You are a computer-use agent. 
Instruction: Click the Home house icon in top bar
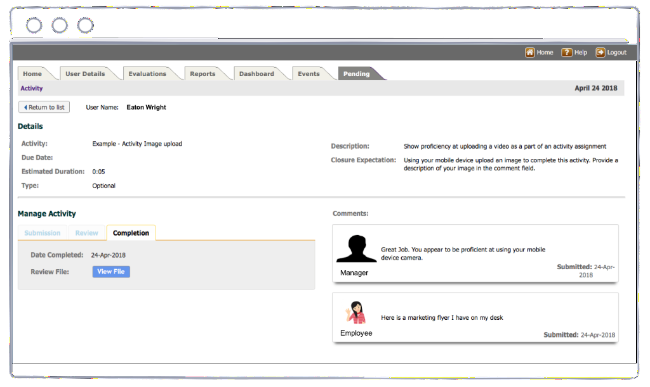point(529,52)
